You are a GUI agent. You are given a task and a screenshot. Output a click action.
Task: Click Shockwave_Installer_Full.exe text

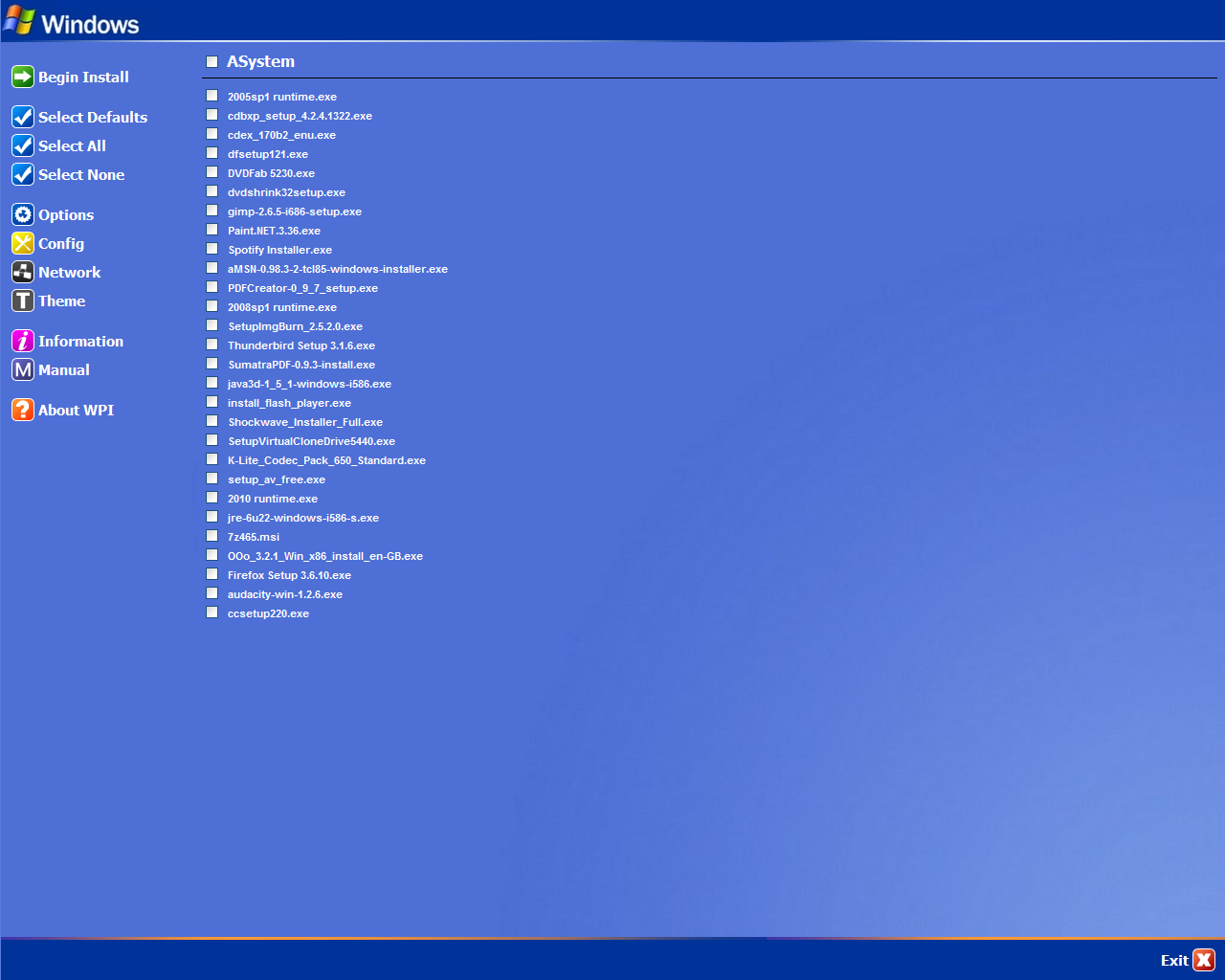point(305,422)
